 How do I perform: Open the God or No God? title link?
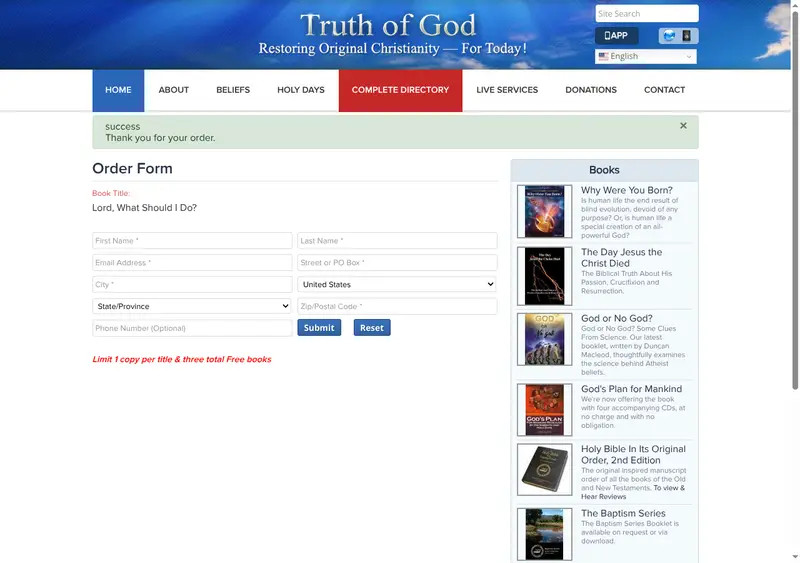click(616, 318)
